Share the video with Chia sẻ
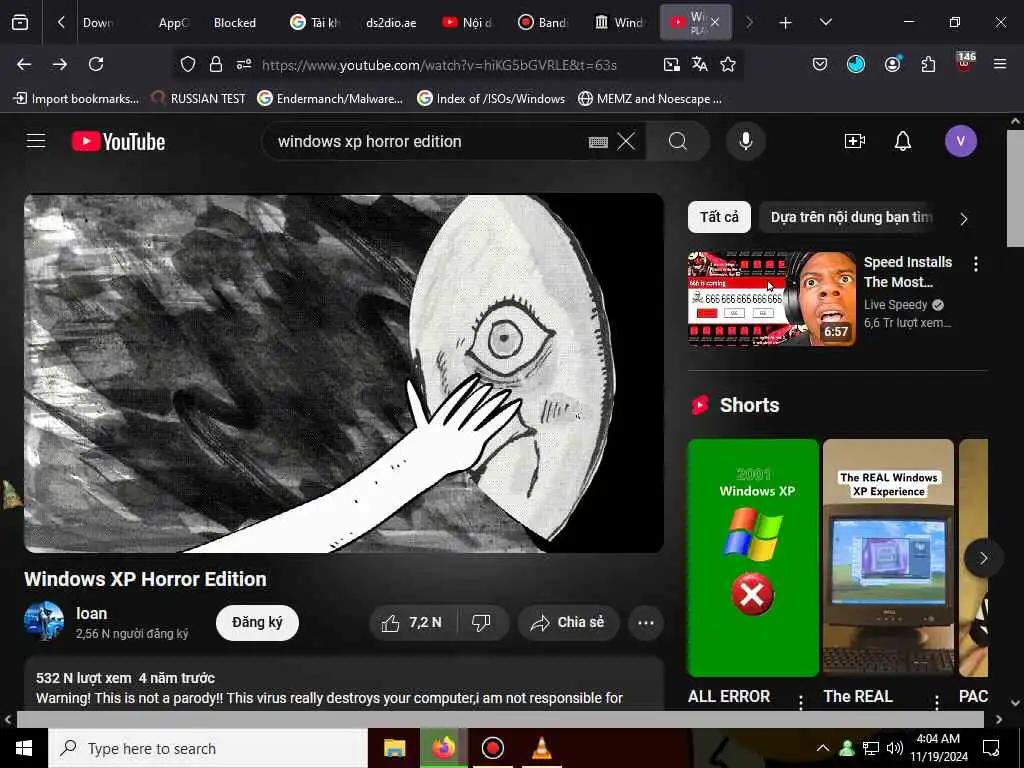 tap(568, 622)
